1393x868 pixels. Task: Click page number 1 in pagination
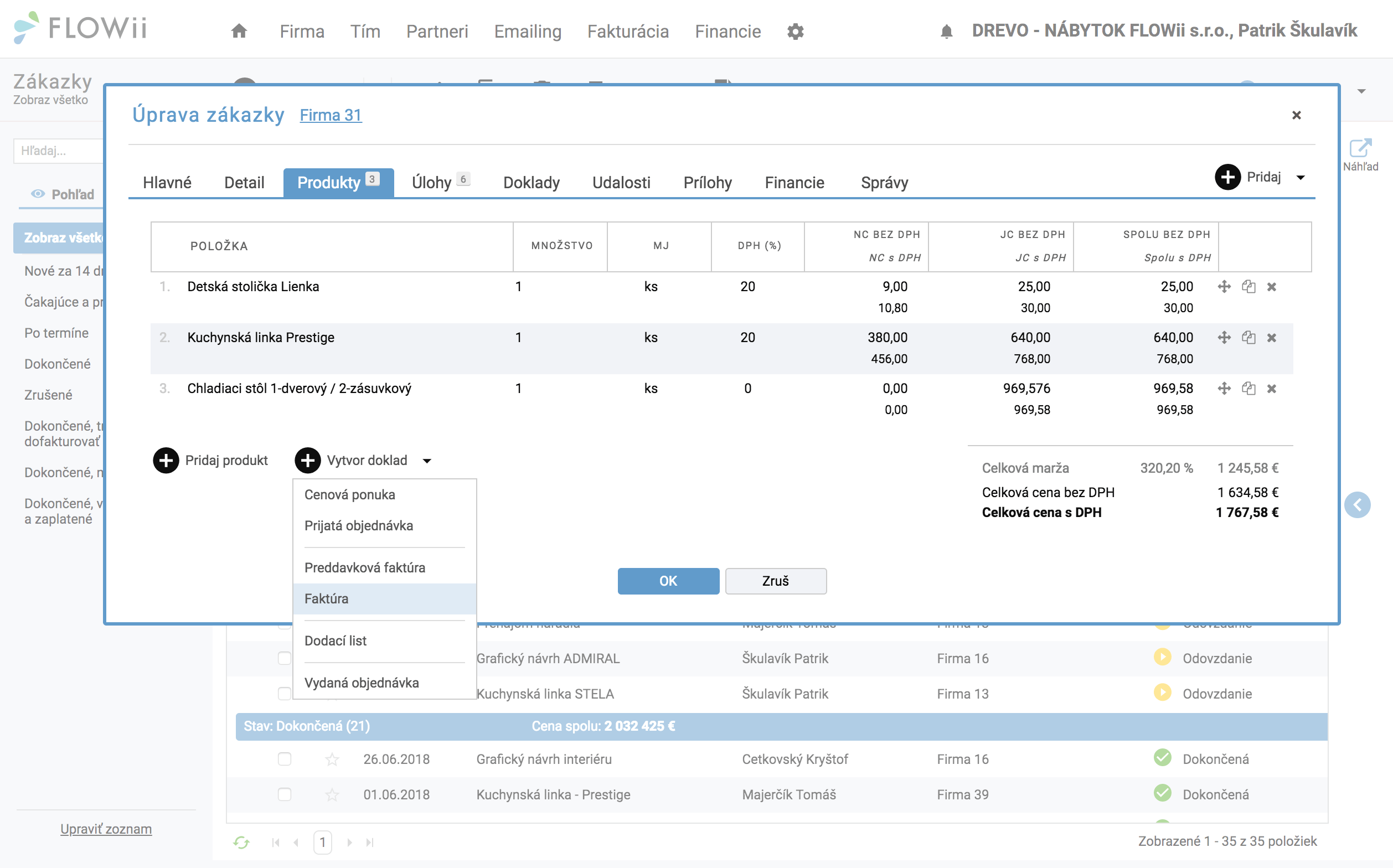click(x=323, y=842)
